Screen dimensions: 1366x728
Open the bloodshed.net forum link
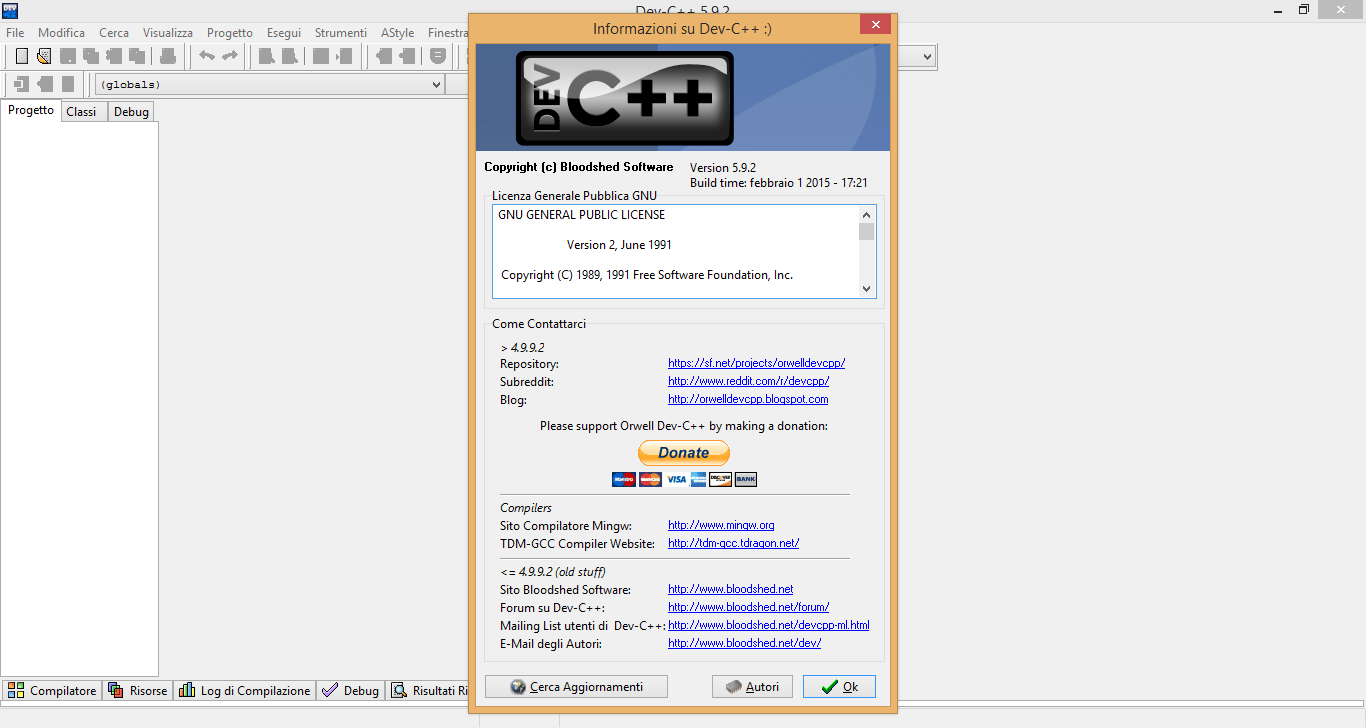pyautogui.click(x=749, y=608)
